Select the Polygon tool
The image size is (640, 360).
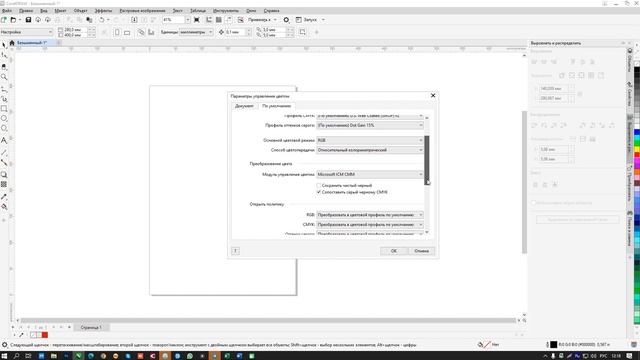(x=4, y=128)
